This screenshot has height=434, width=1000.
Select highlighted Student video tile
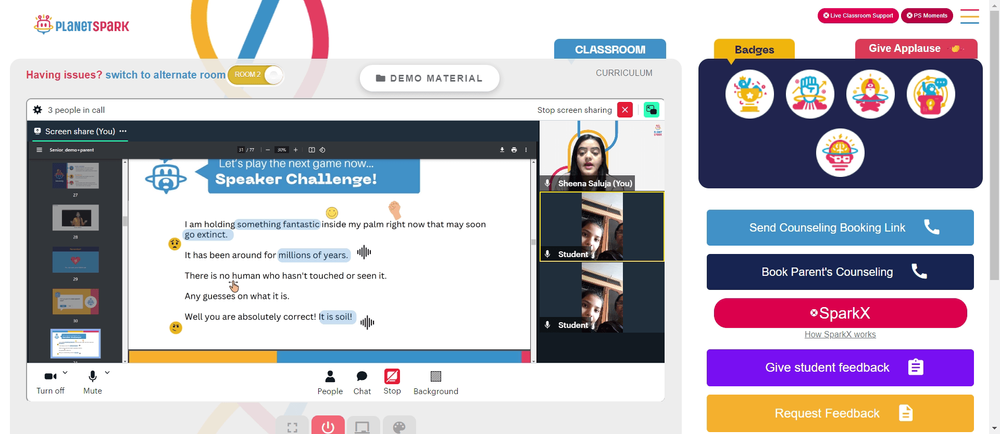(x=601, y=227)
